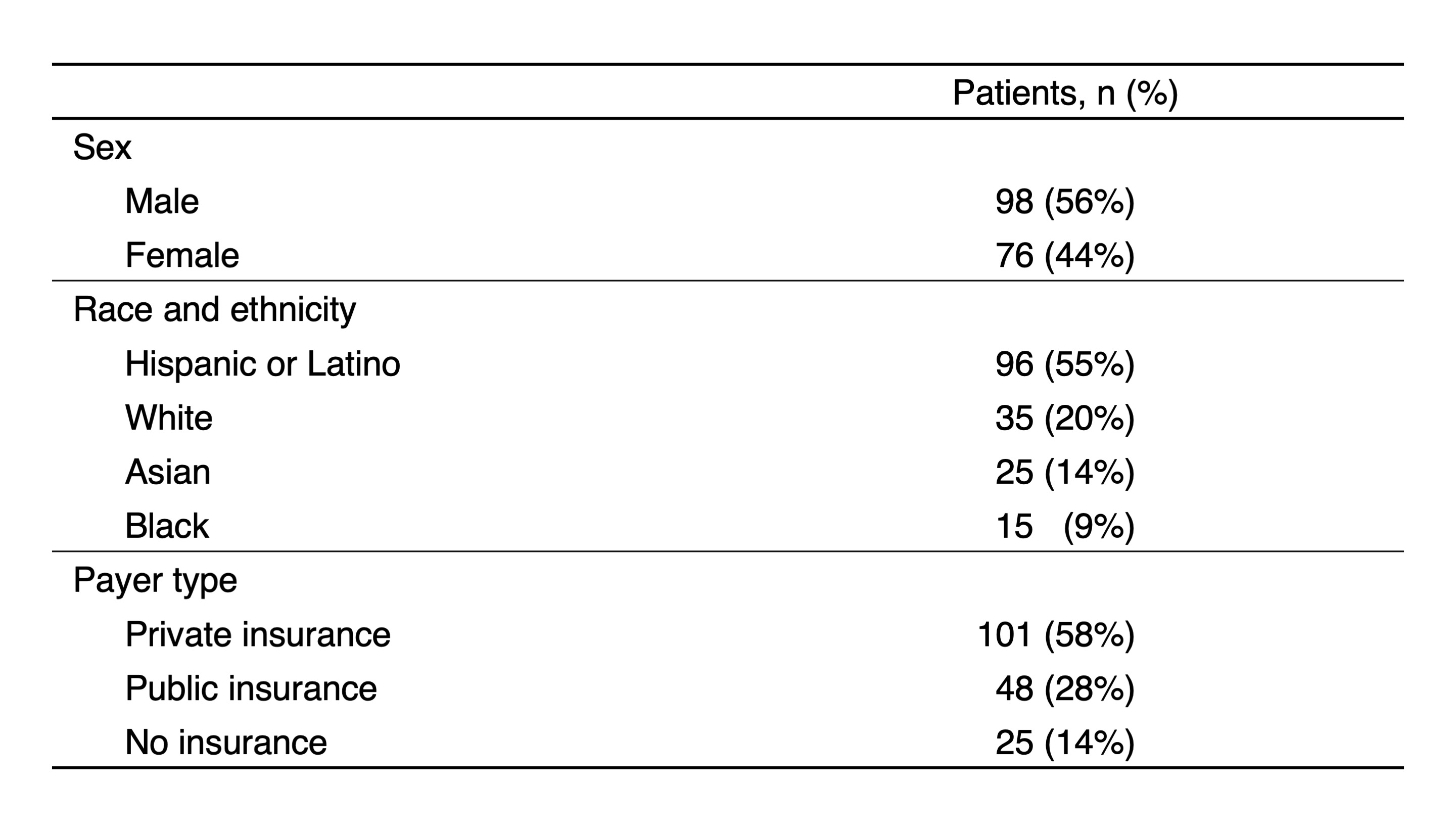Click the Patients, n (%) column header
Viewport: 1456px width, 832px height.
(x=1065, y=93)
